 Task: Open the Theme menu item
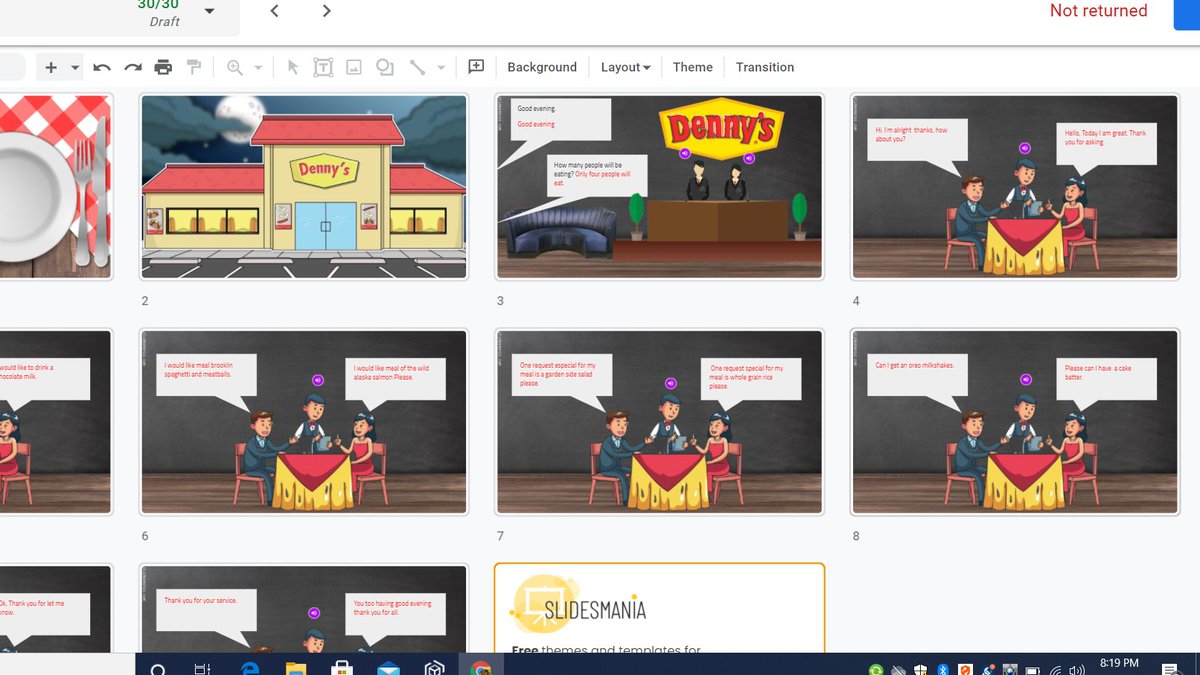[693, 67]
